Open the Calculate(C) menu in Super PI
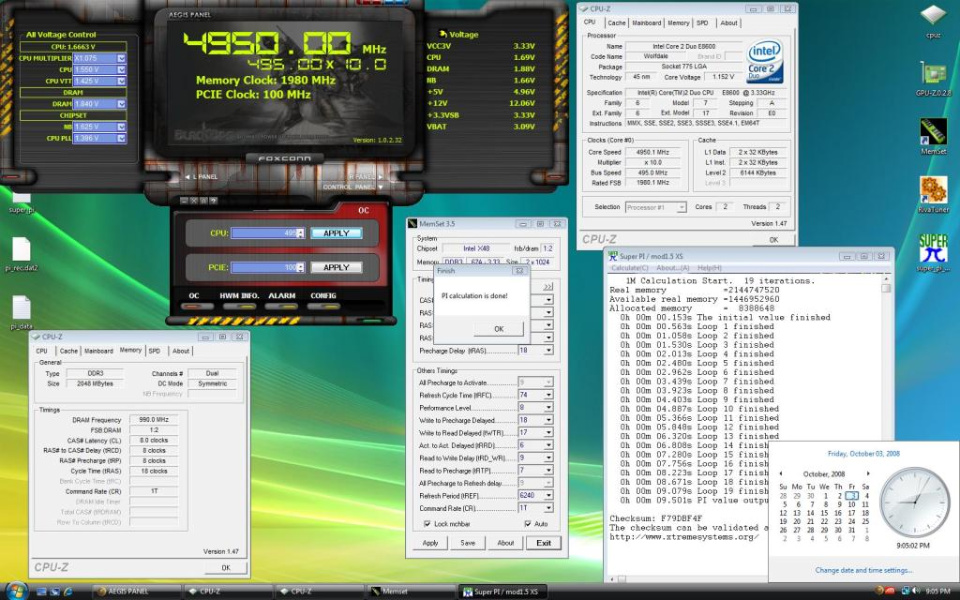This screenshot has width=960, height=600. point(629,268)
